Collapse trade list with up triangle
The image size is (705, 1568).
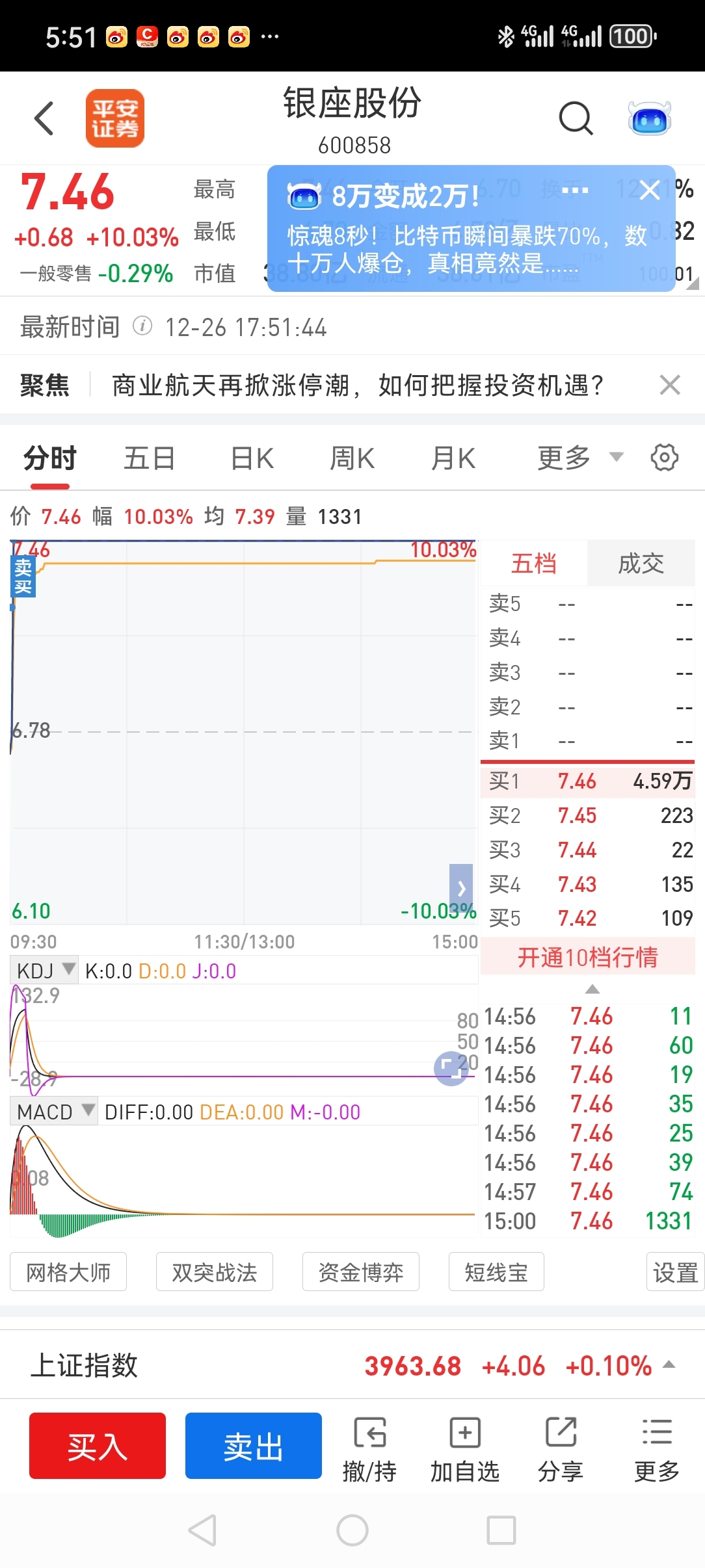(592, 989)
